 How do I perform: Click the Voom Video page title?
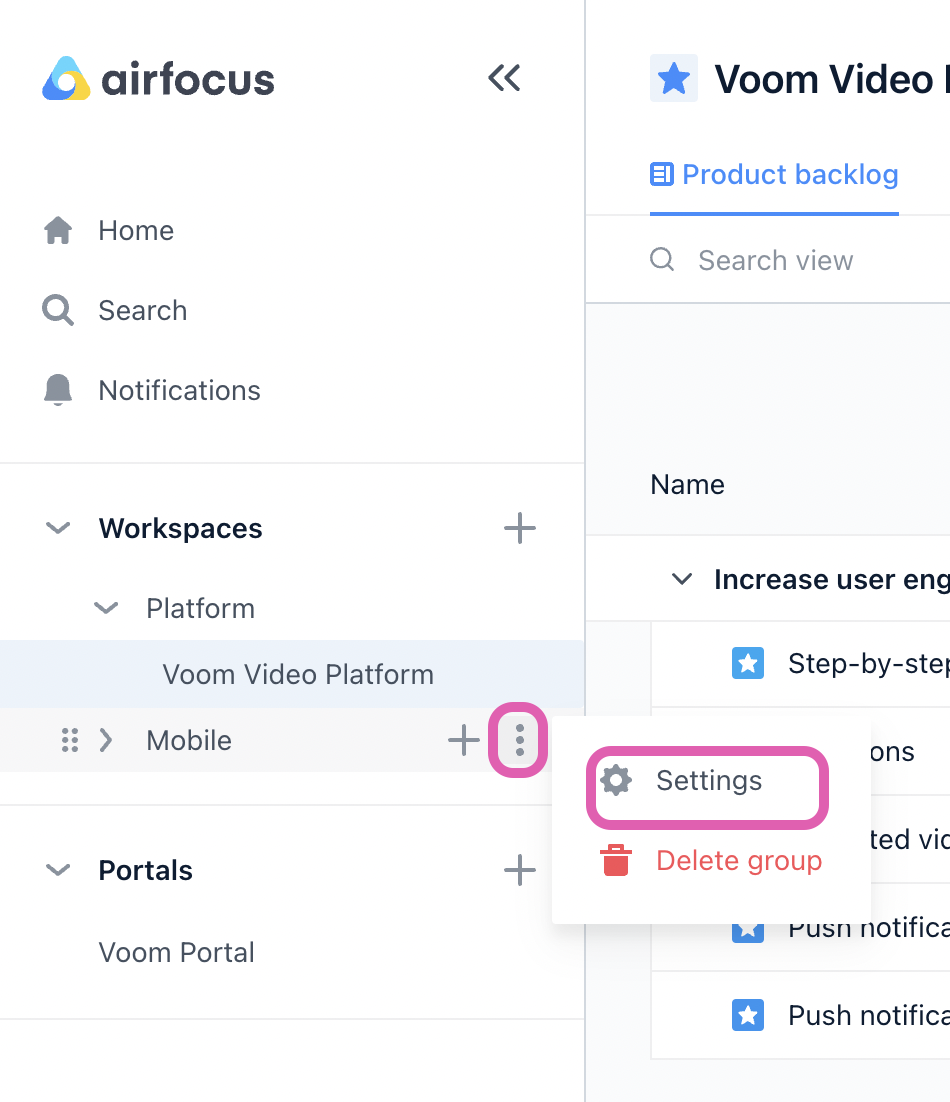(832, 79)
